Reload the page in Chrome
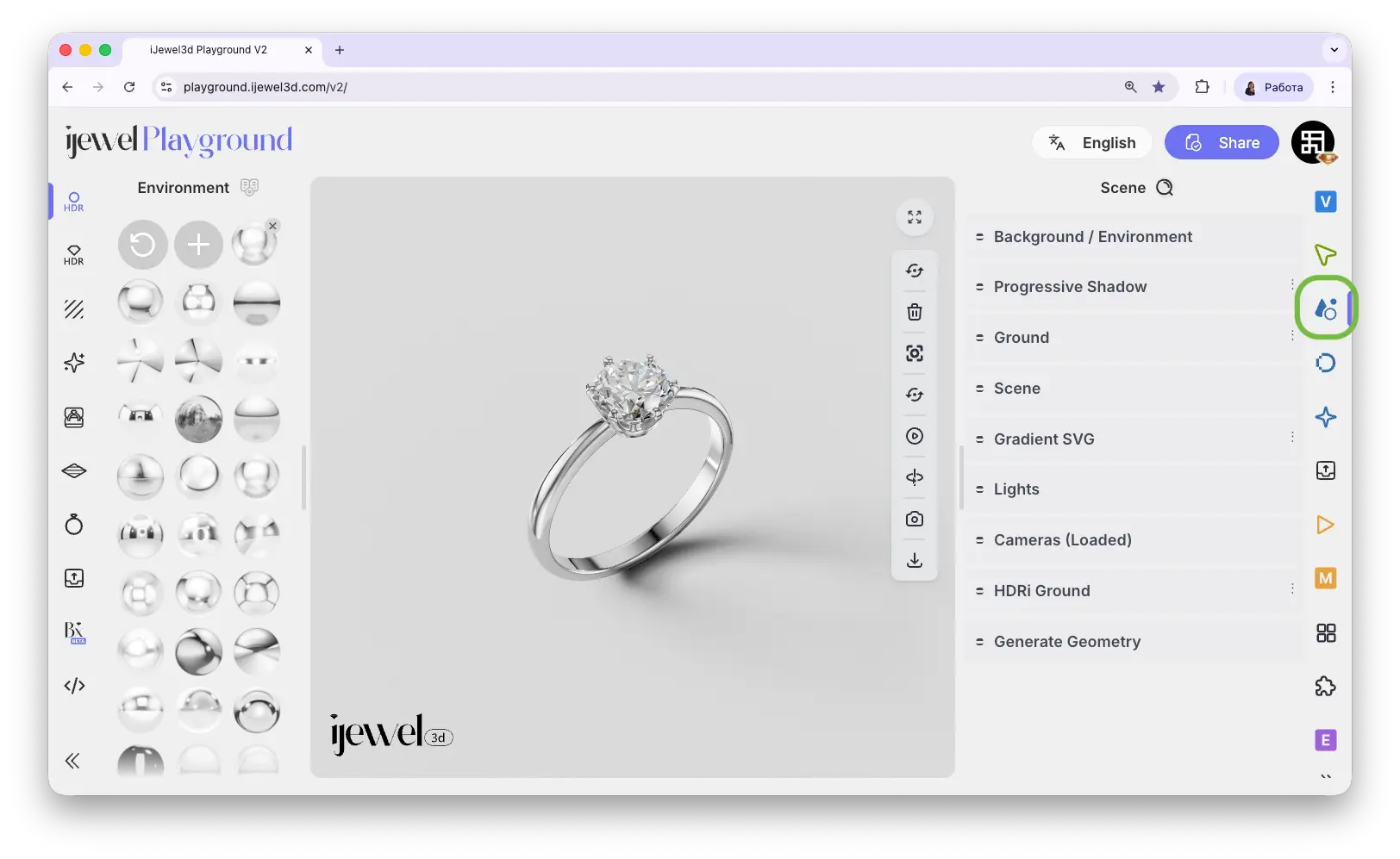Image resolution: width=1400 pixels, height=859 pixels. (x=129, y=87)
